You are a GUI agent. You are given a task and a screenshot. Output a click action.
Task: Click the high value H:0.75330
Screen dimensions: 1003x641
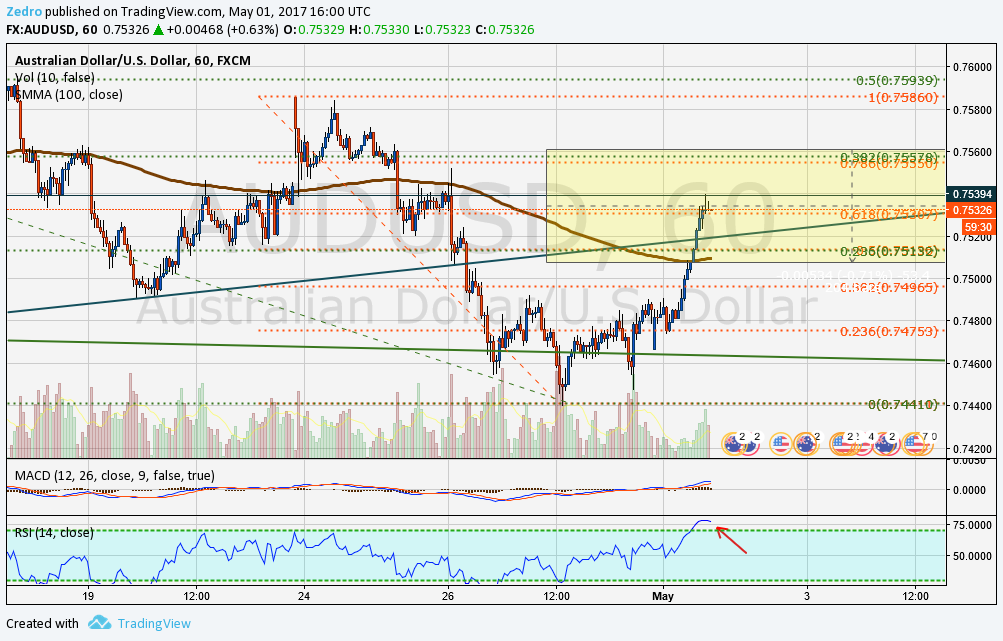(379, 29)
